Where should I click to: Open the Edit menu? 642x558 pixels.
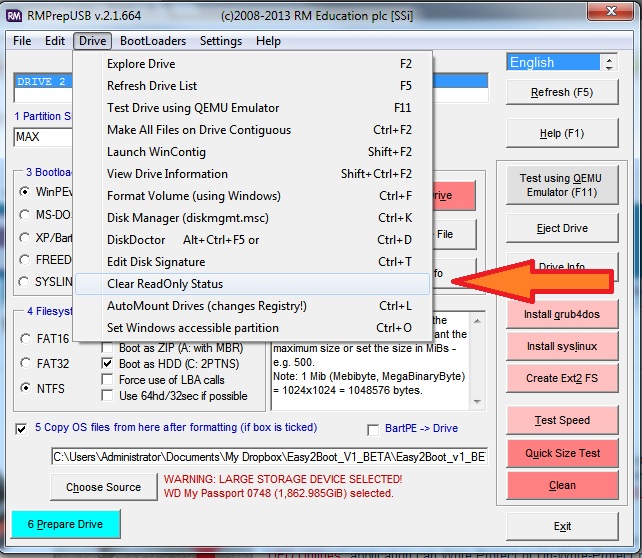[x=54, y=41]
